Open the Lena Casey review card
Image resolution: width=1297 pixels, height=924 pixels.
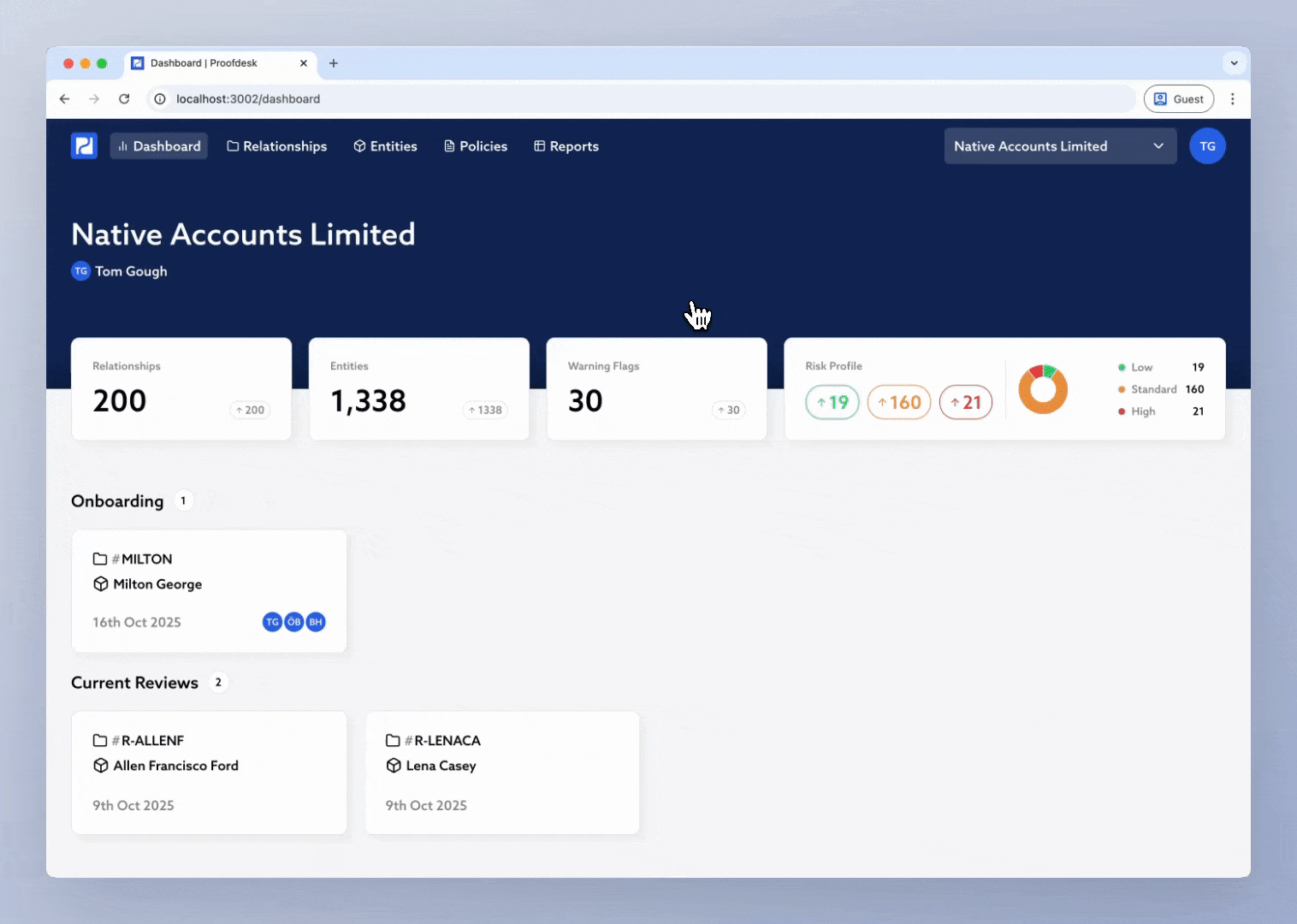point(502,772)
